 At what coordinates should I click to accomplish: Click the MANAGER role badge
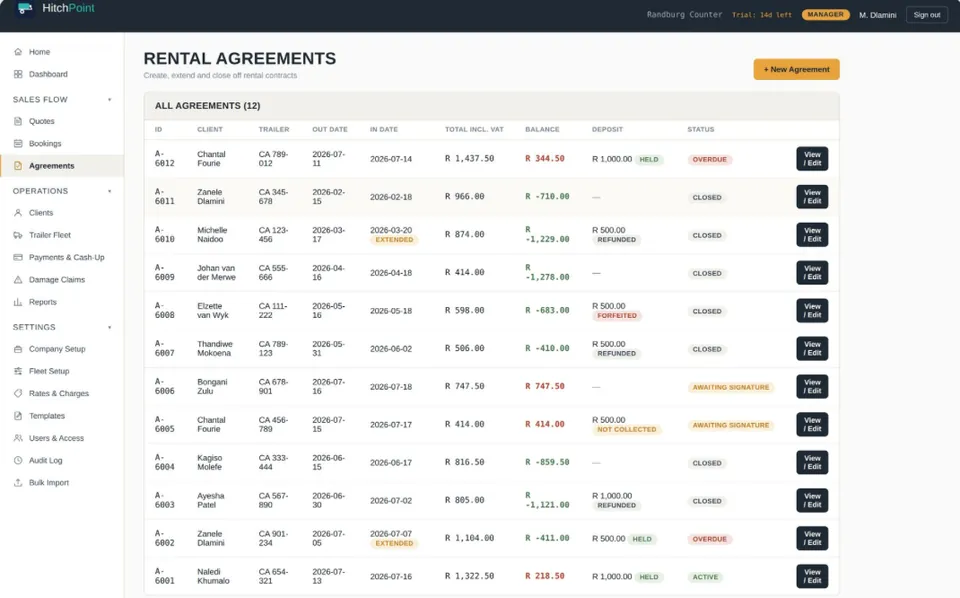pos(825,15)
